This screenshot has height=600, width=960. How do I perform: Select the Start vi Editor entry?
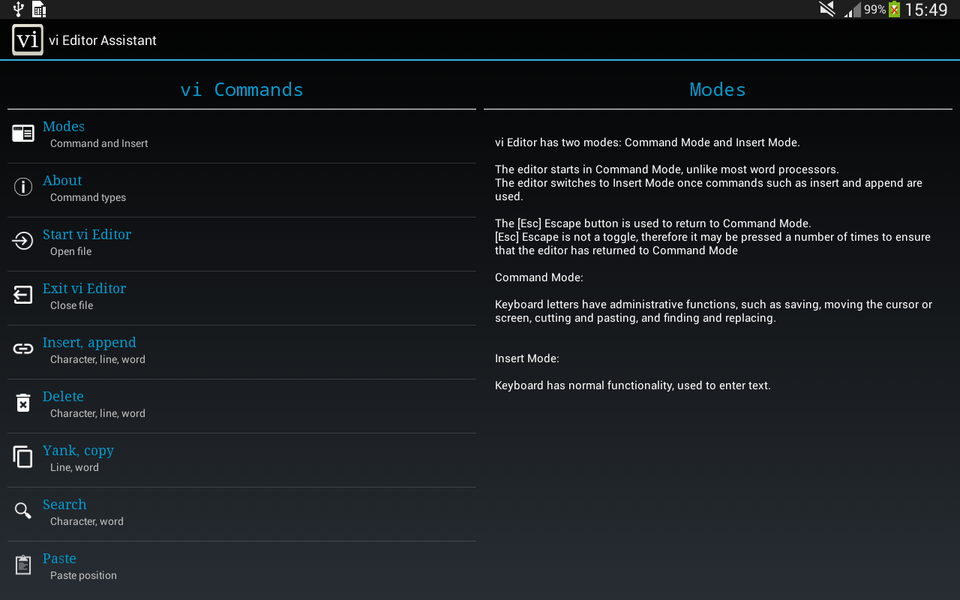[241, 244]
